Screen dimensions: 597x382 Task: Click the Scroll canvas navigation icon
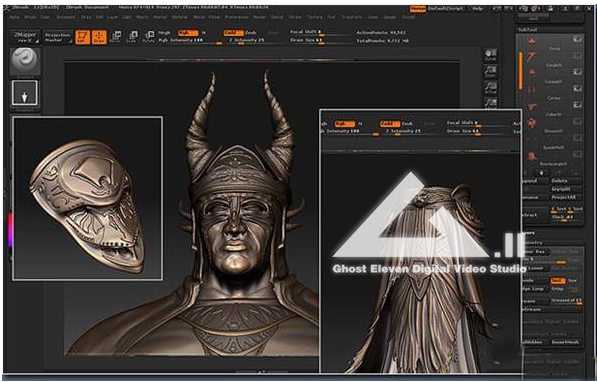click(x=491, y=55)
